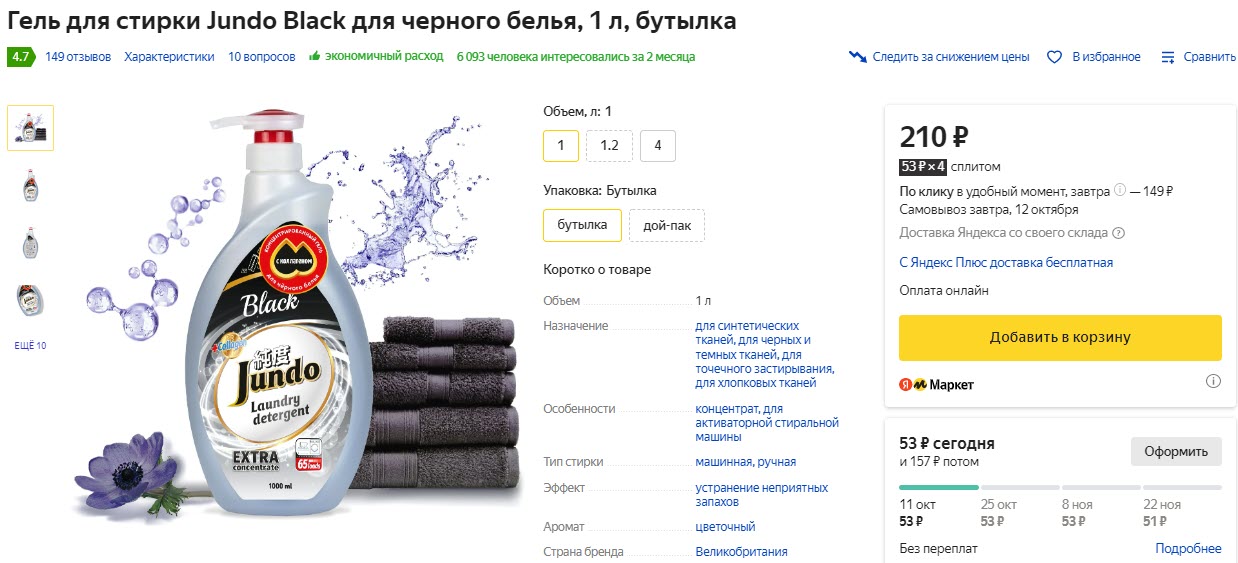Select volume option 4 liters
Image resolution: width=1238 pixels, height=563 pixels.
tap(657, 146)
